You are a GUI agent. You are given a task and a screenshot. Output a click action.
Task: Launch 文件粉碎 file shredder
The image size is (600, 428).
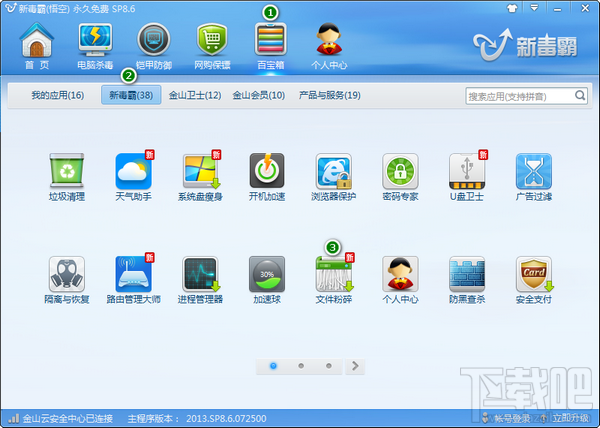pyautogui.click(x=333, y=280)
